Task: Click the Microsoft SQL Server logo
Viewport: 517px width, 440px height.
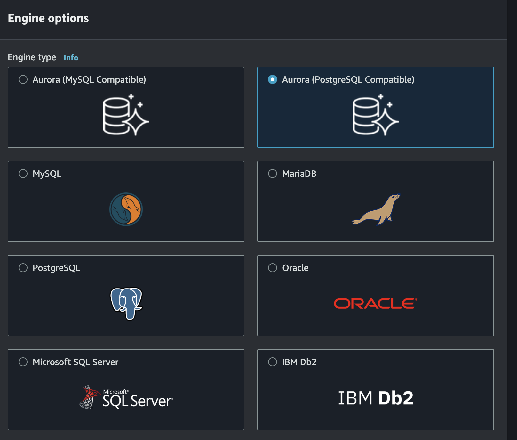Action: [x=126, y=397]
